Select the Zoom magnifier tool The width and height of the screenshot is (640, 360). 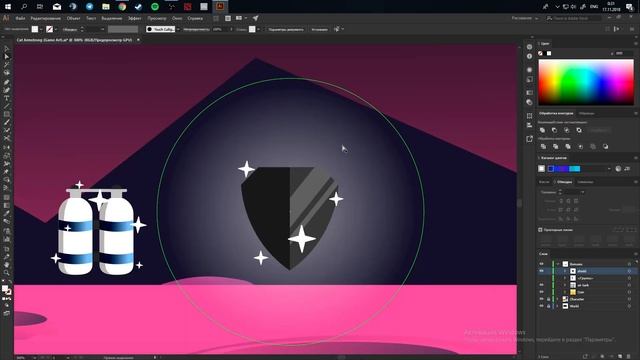(7, 272)
